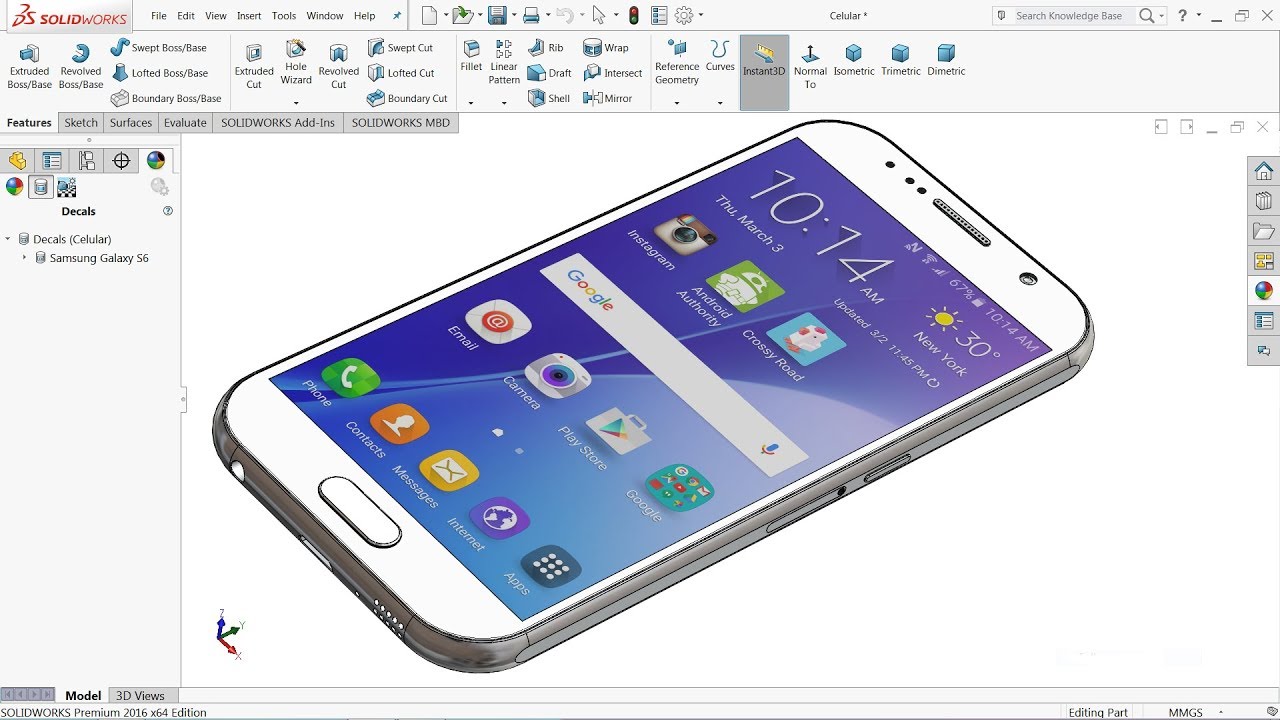
Task: Open the ConfigurationManager tab
Action: point(87,160)
